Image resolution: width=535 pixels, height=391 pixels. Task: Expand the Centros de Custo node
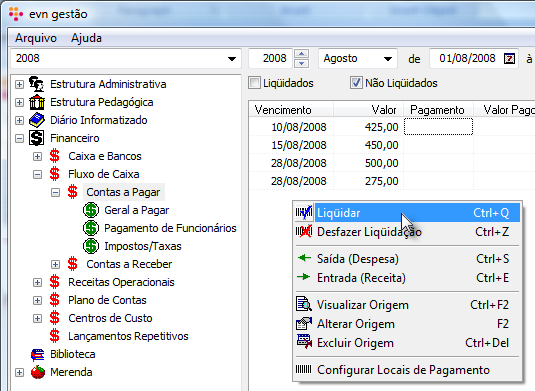tap(38, 318)
